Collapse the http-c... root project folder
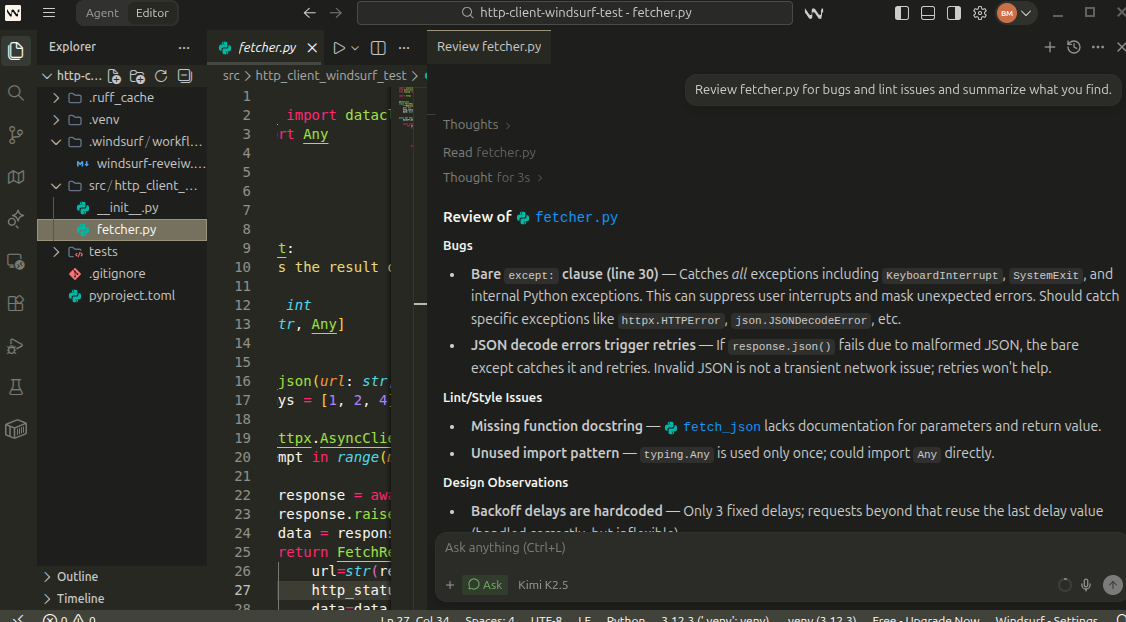 coord(72,76)
